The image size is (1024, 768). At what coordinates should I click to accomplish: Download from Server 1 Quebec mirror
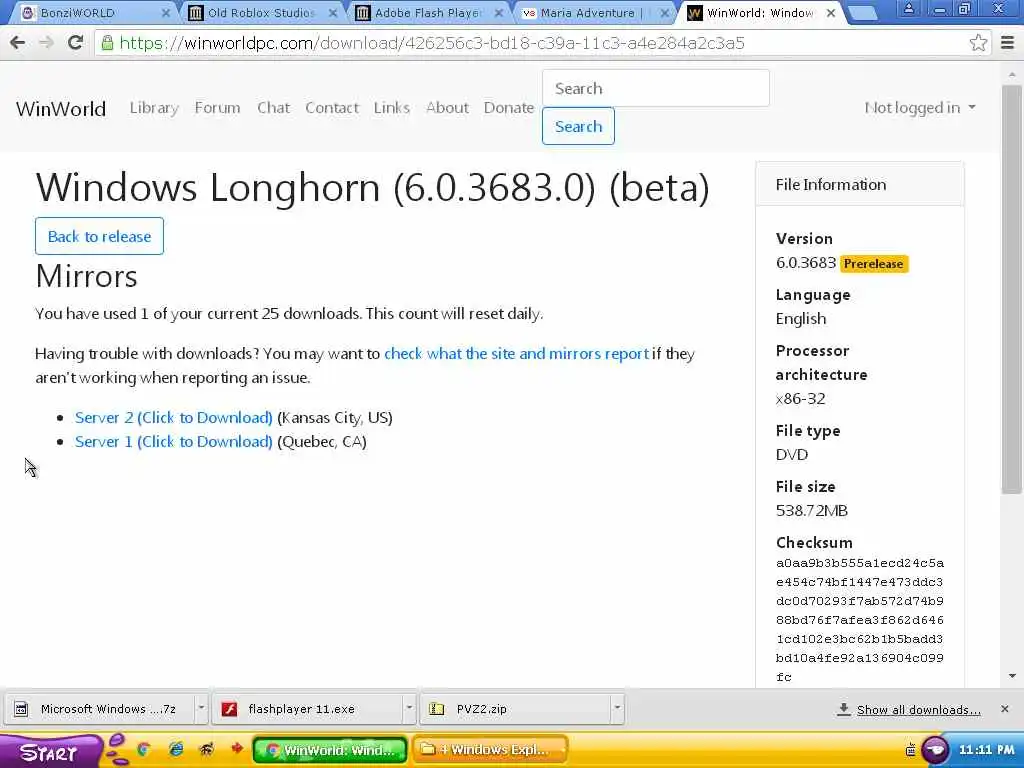tap(174, 441)
